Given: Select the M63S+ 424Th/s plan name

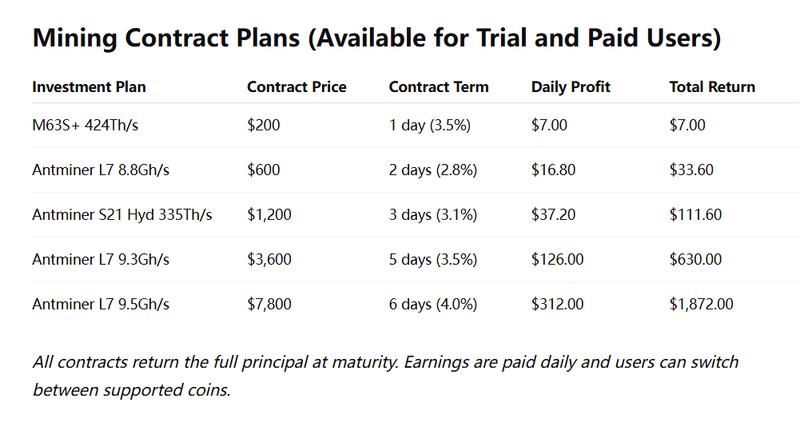Looking at the screenshot, I should (x=85, y=125).
